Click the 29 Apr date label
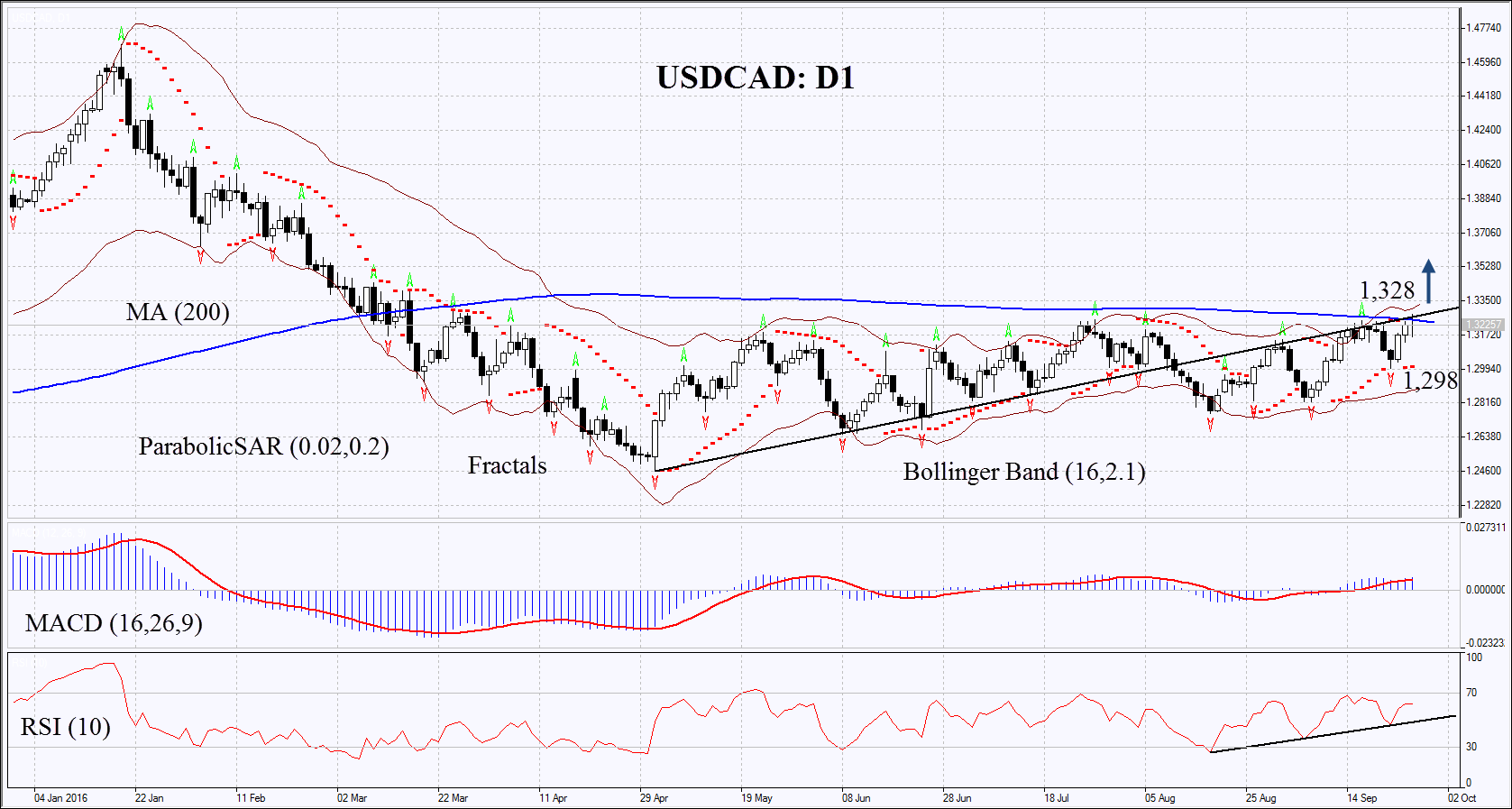This screenshot has width=1512, height=809. click(x=654, y=798)
